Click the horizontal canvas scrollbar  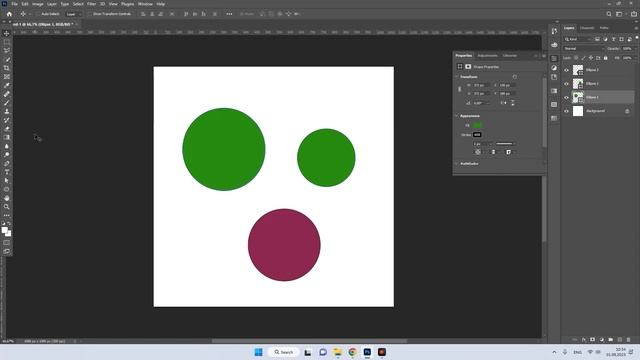tap(309, 341)
